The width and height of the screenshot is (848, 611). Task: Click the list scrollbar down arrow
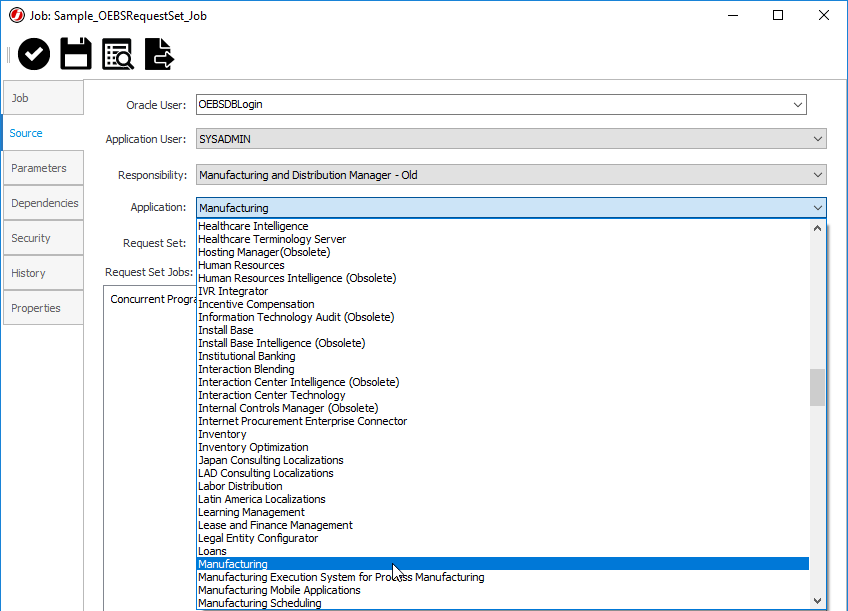click(817, 601)
